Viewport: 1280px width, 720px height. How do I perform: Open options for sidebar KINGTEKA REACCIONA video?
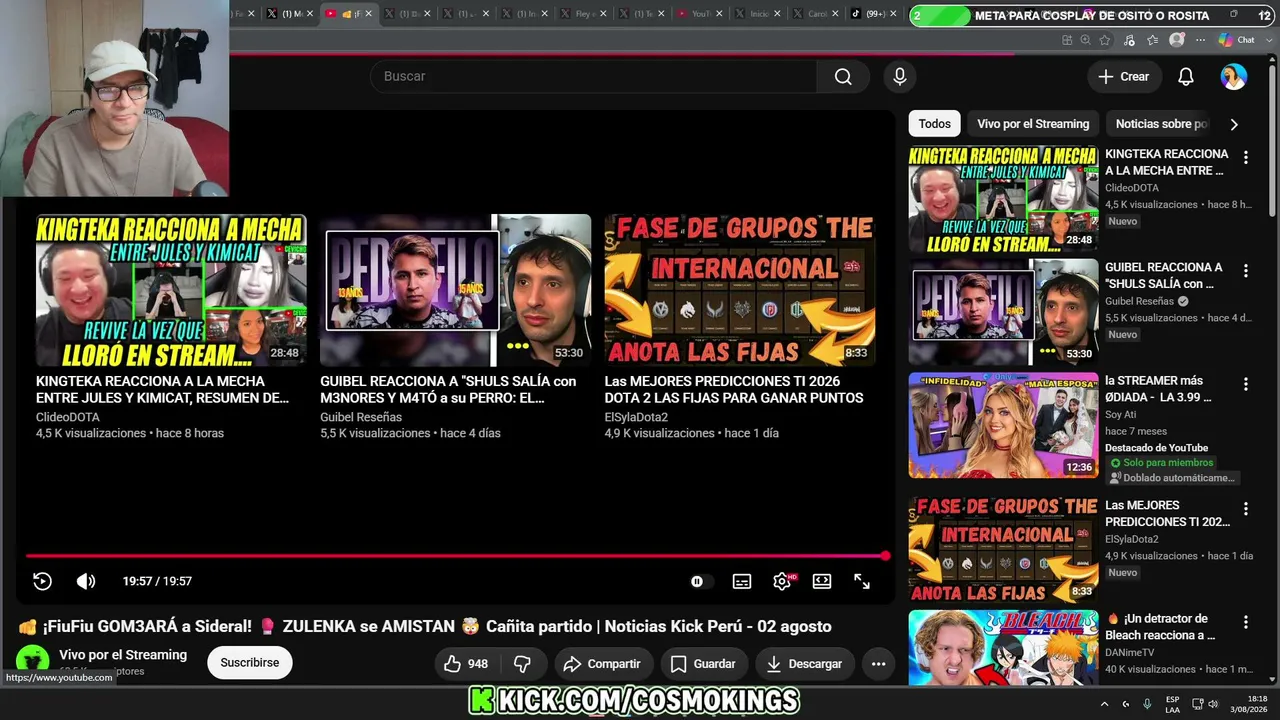1246,157
